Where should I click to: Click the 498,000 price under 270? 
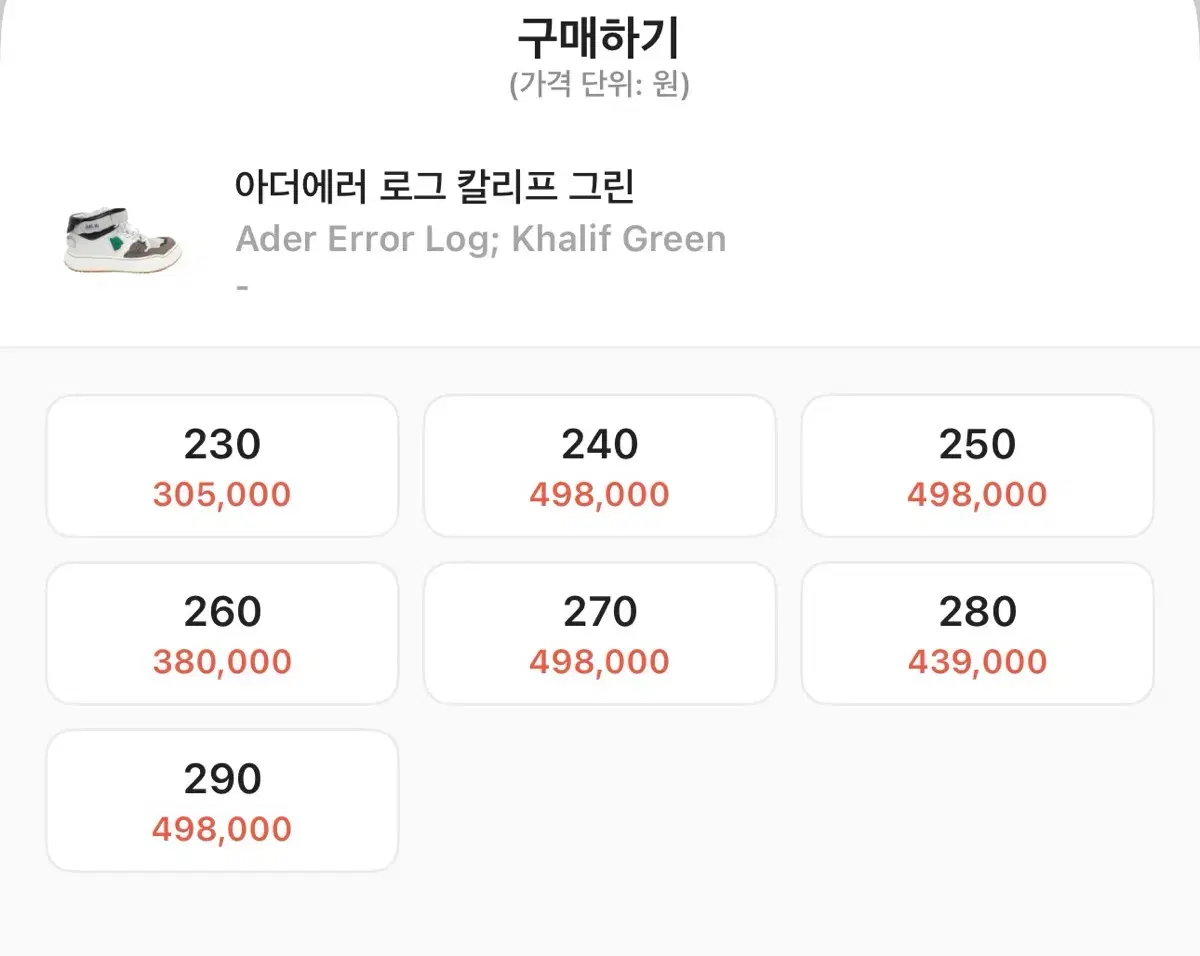coord(599,661)
